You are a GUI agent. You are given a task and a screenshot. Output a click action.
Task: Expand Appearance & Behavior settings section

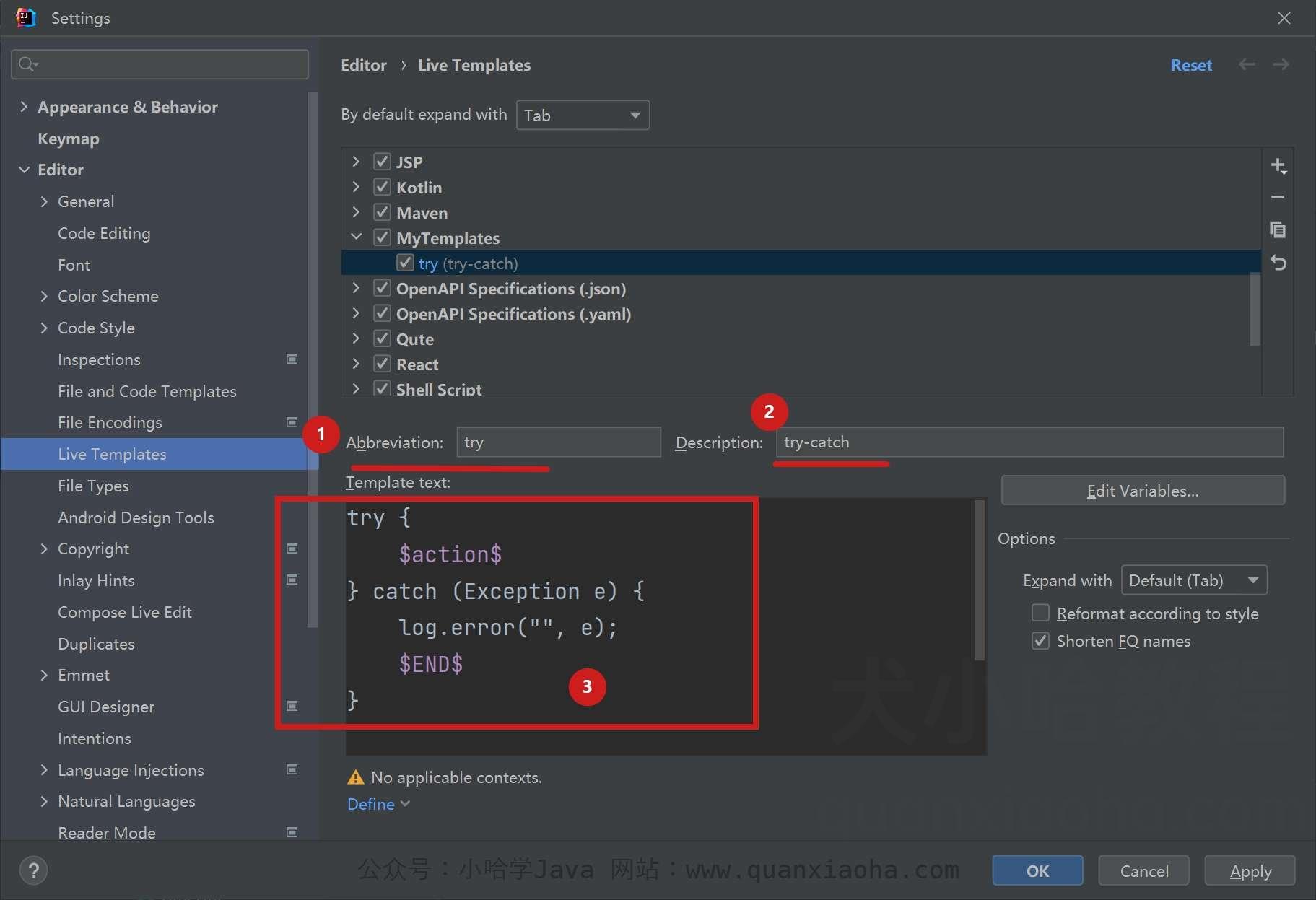(x=24, y=106)
